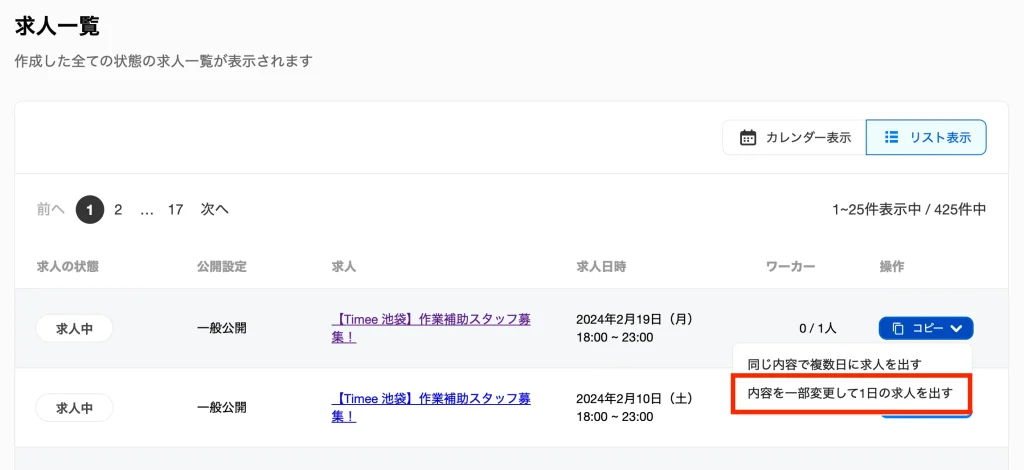Open the job link dated 2024年2月10日
Image resolution: width=1024 pixels, height=470 pixels.
pyautogui.click(x=430, y=408)
